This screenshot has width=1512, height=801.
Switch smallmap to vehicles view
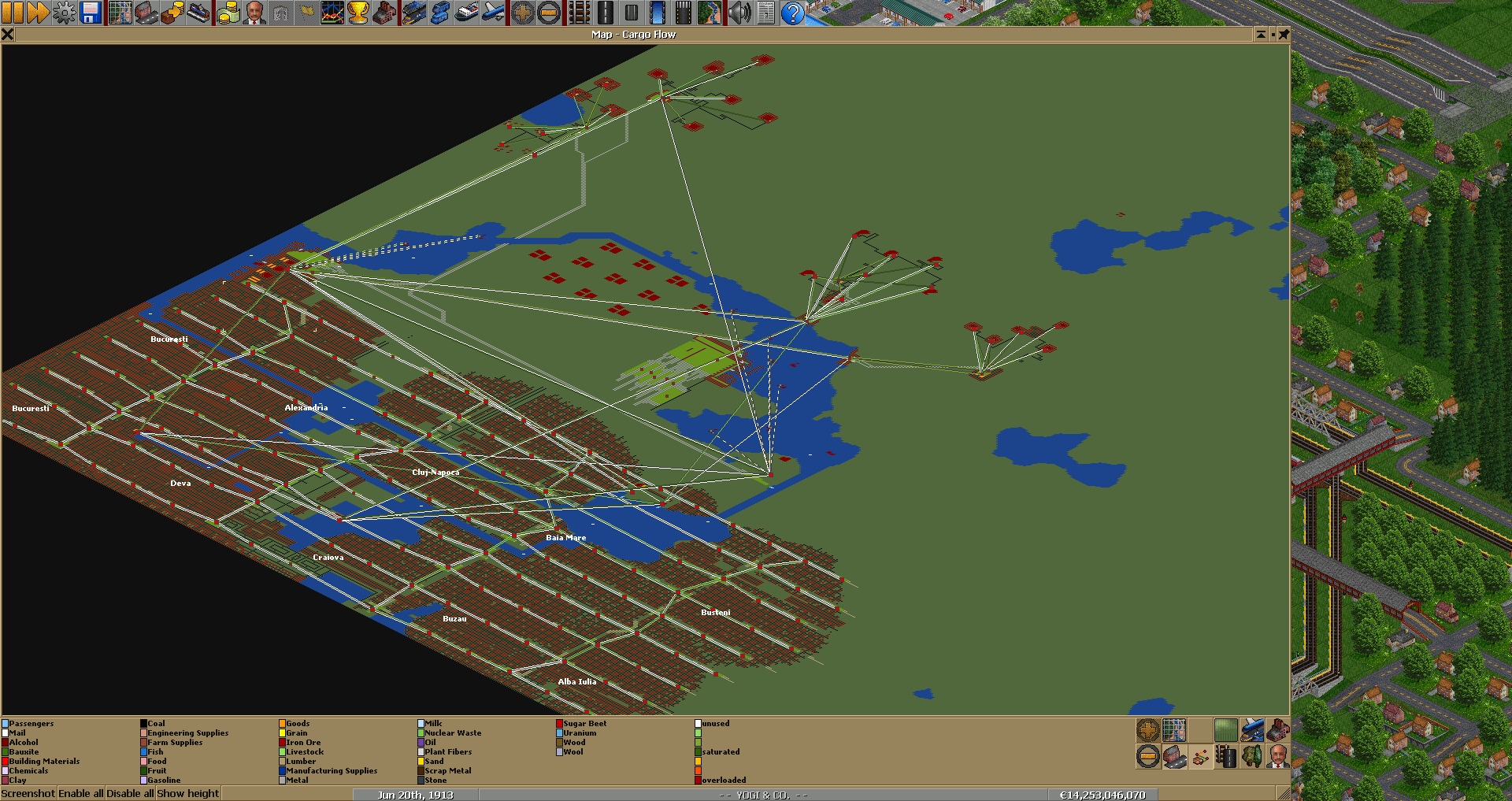pos(1252,730)
